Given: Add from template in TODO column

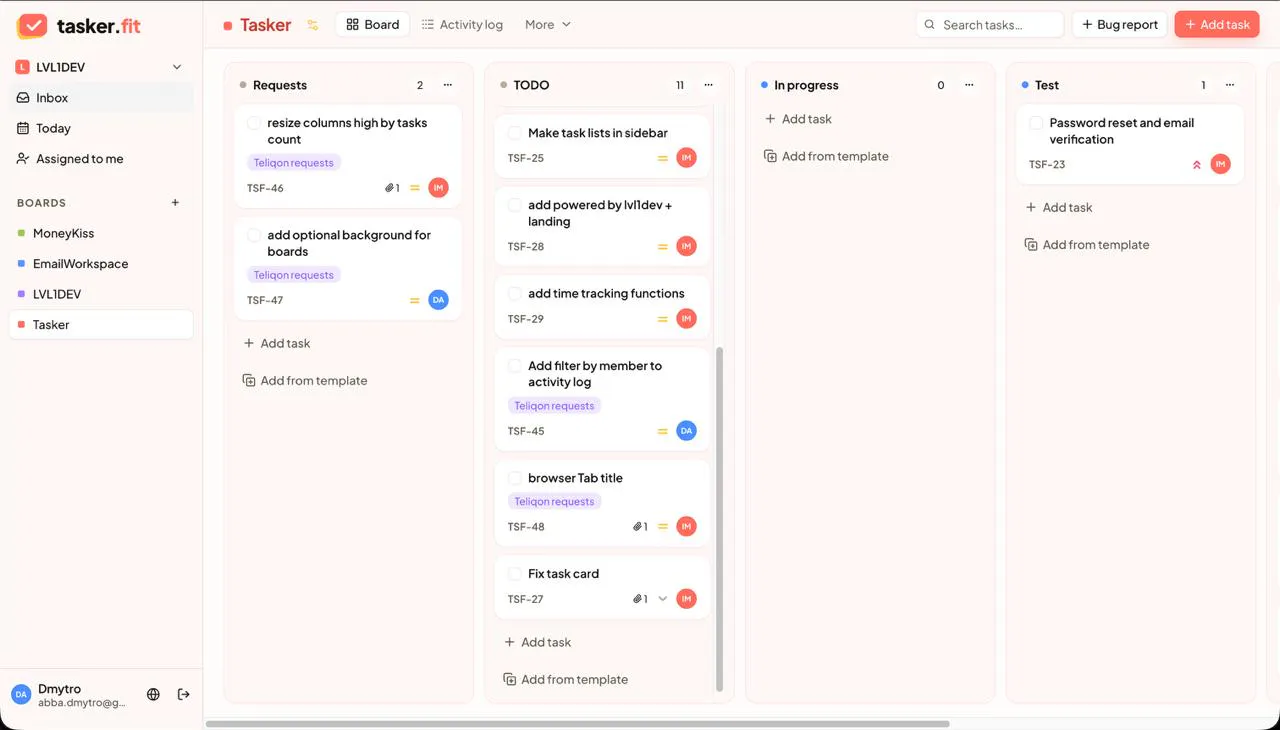Looking at the screenshot, I should [565, 680].
